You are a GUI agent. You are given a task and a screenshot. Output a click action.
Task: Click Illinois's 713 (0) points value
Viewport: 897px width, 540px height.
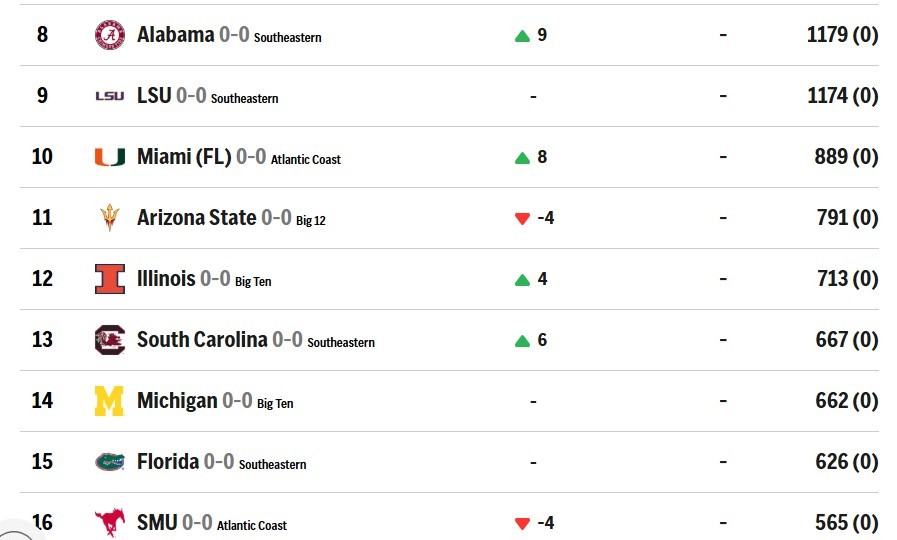click(x=847, y=279)
